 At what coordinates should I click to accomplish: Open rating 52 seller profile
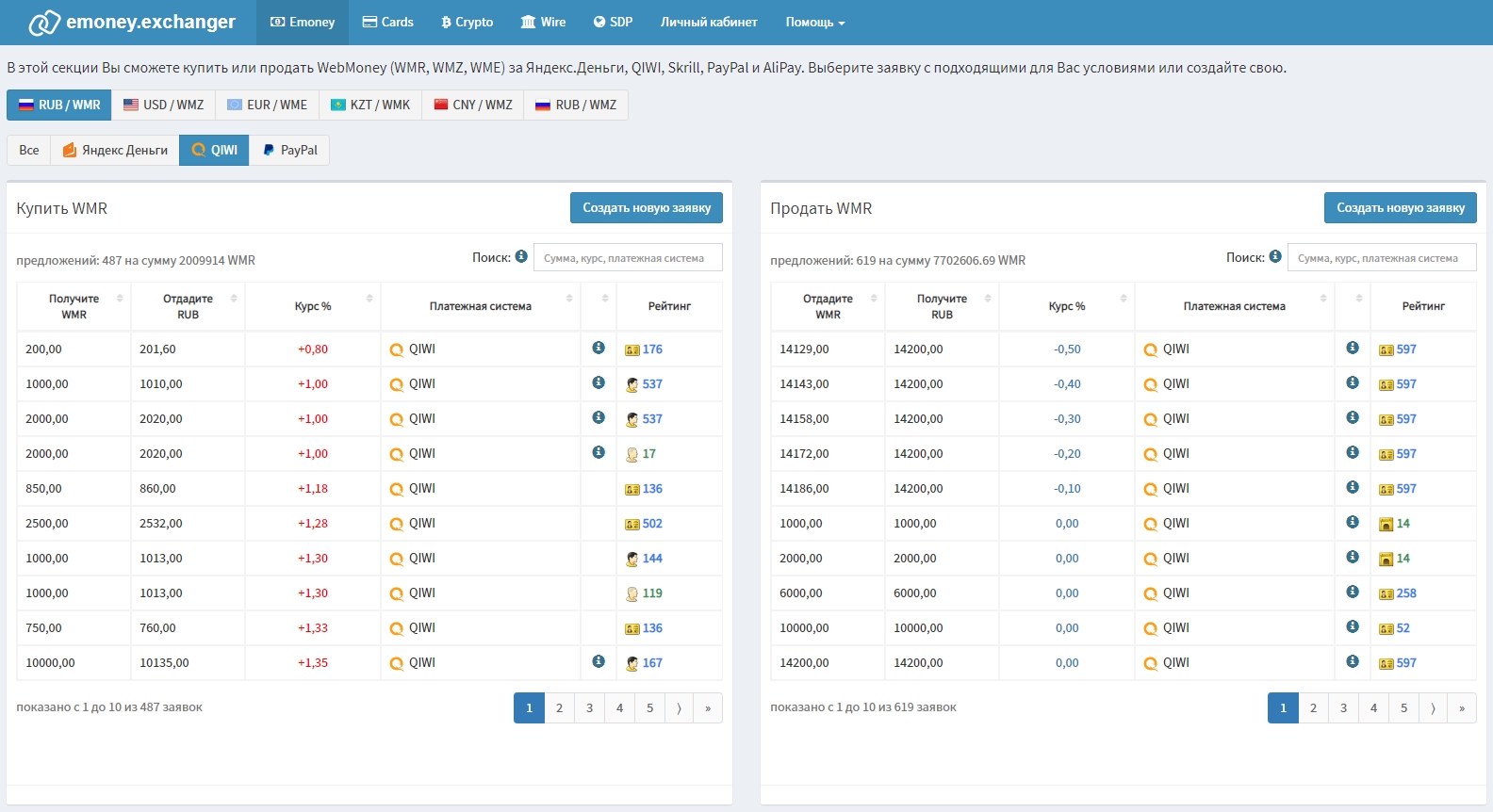(1403, 628)
